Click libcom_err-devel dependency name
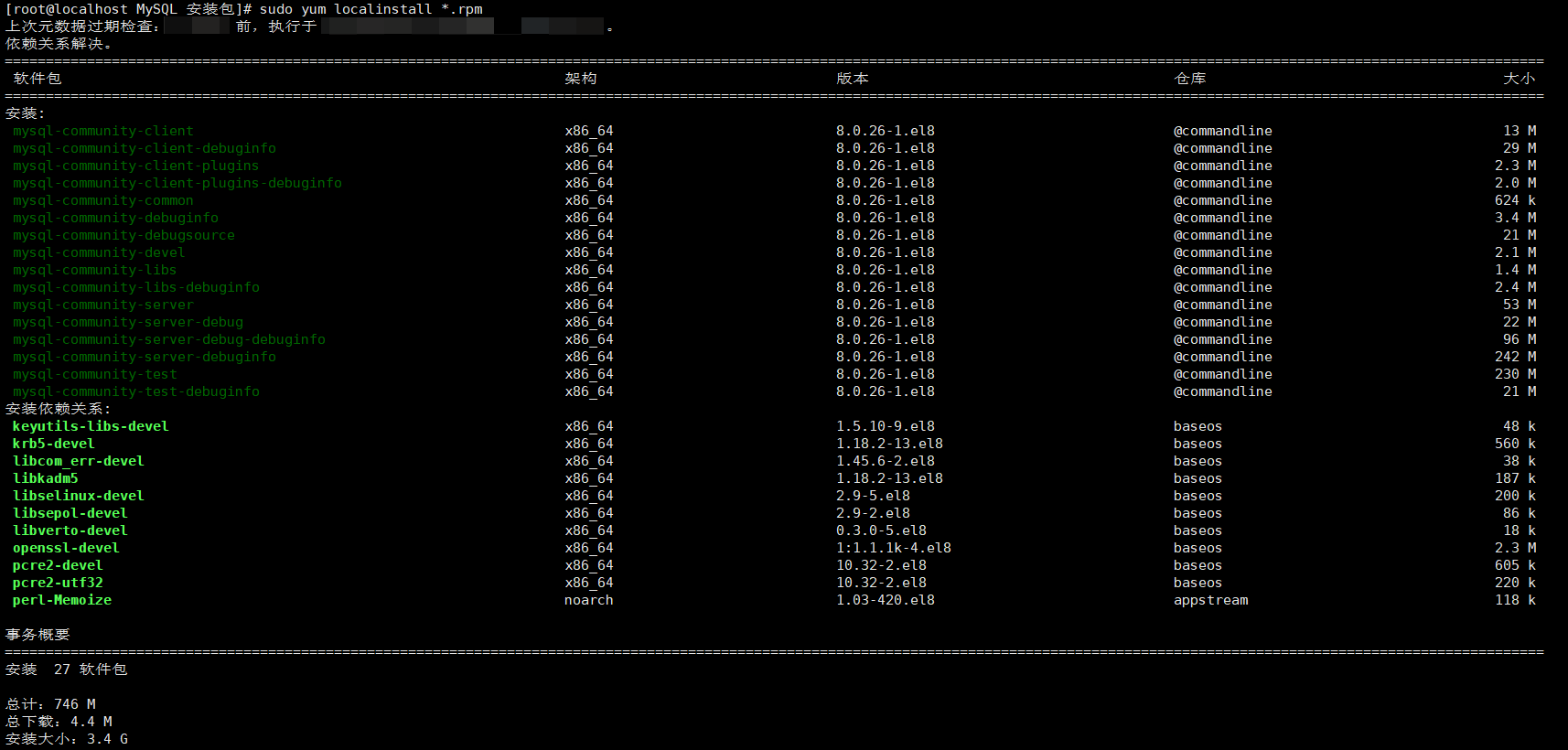1568x750 pixels. (79, 461)
